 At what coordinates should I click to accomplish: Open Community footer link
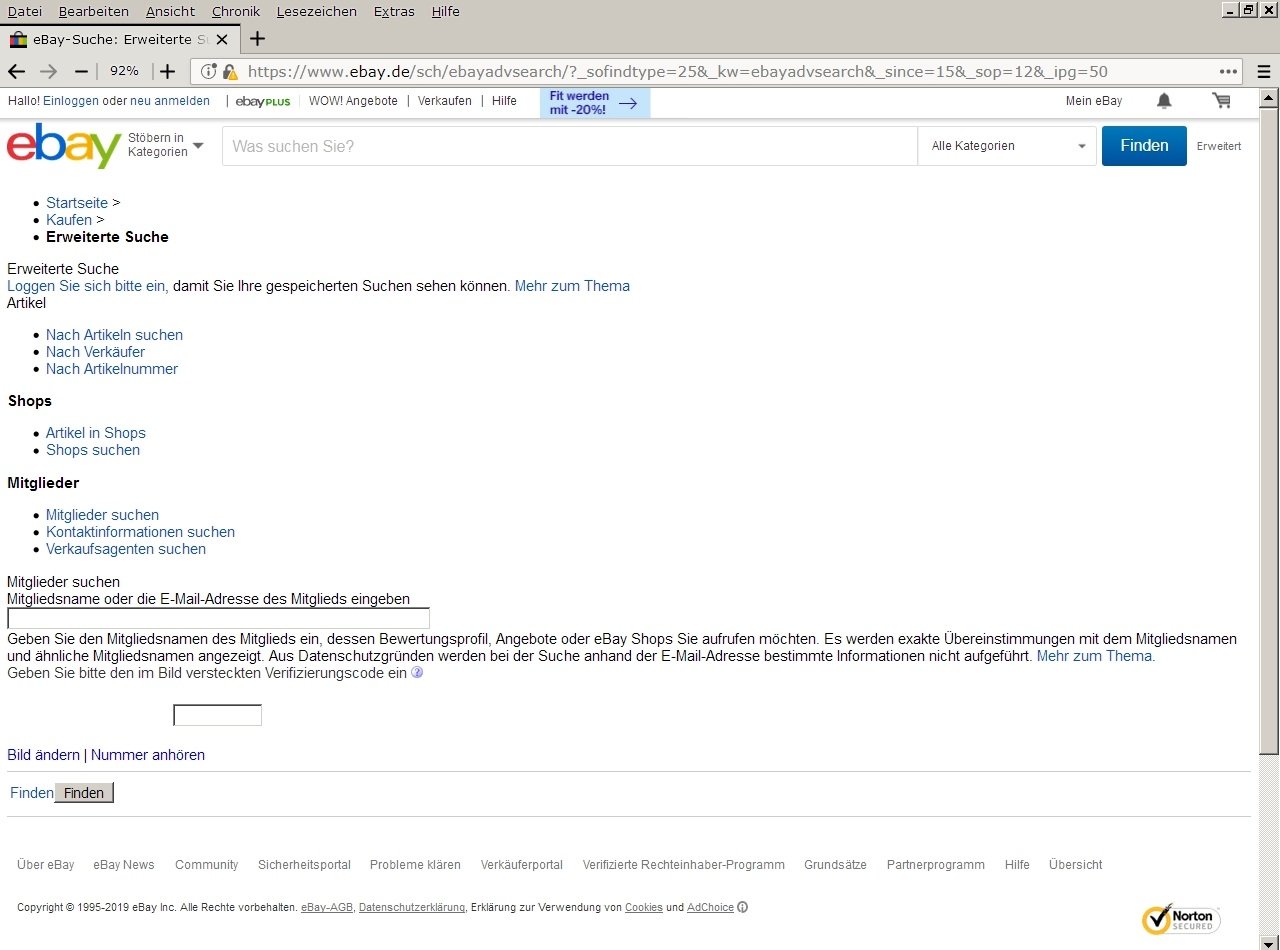(x=207, y=865)
